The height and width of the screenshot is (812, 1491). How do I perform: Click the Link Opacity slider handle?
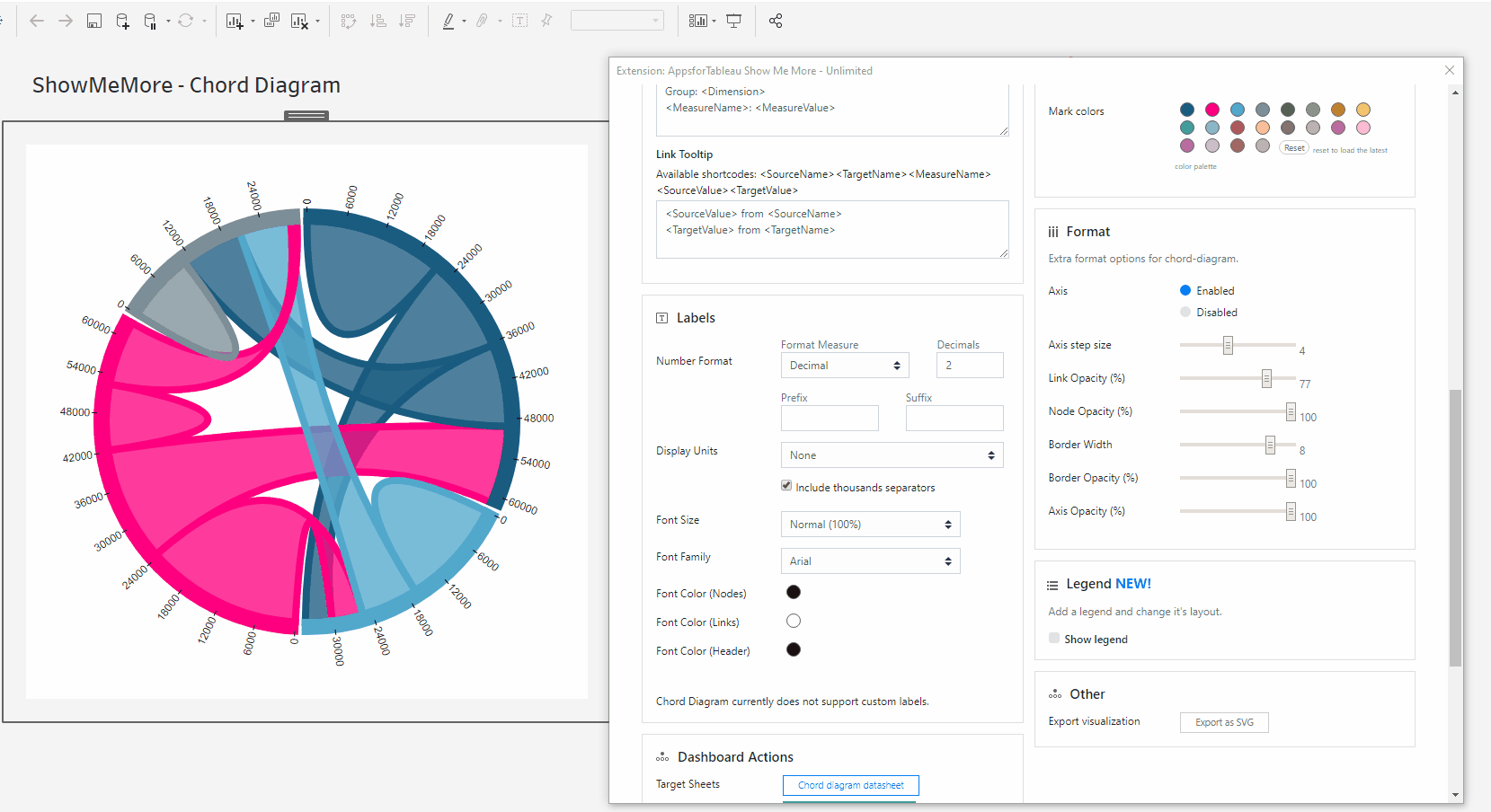[x=1266, y=378]
